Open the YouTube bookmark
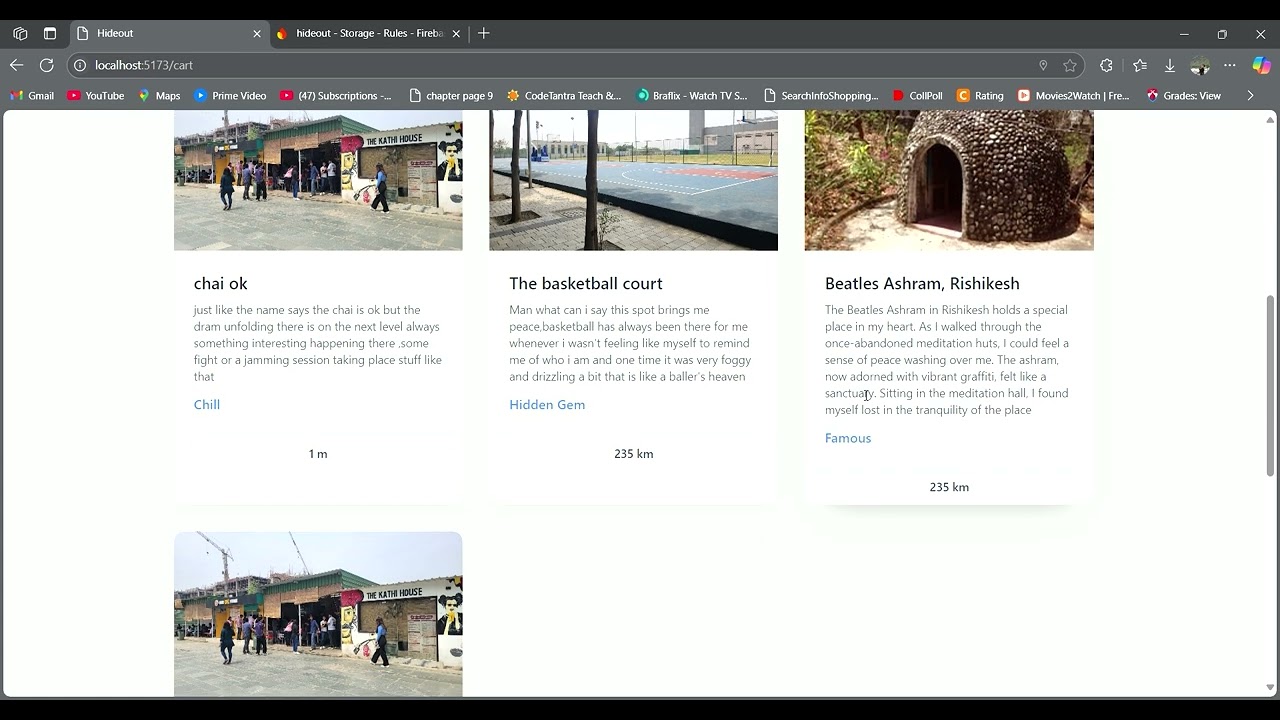1280x720 pixels. [x=95, y=95]
